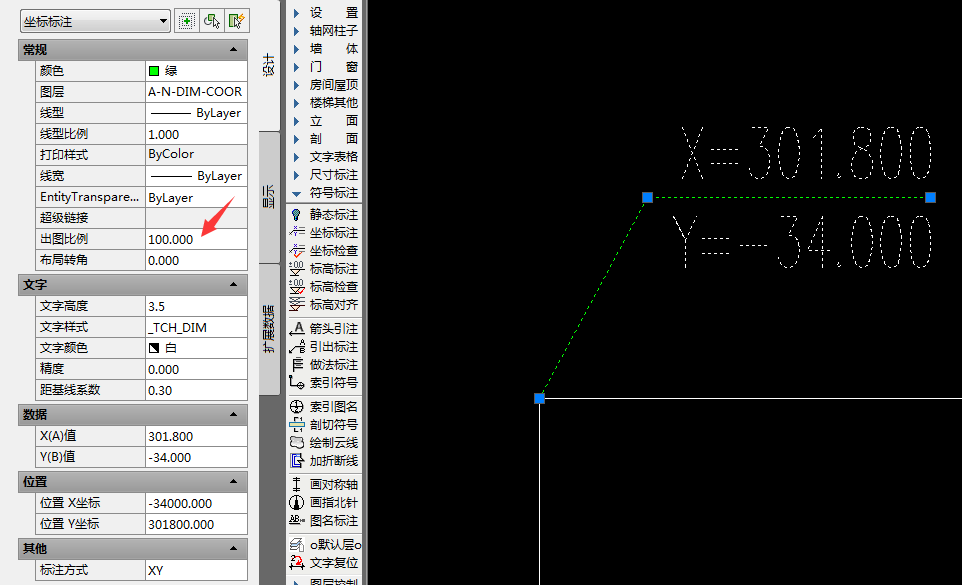
Task: Click the 剖切符号 tool icon
Action: [x=296, y=424]
